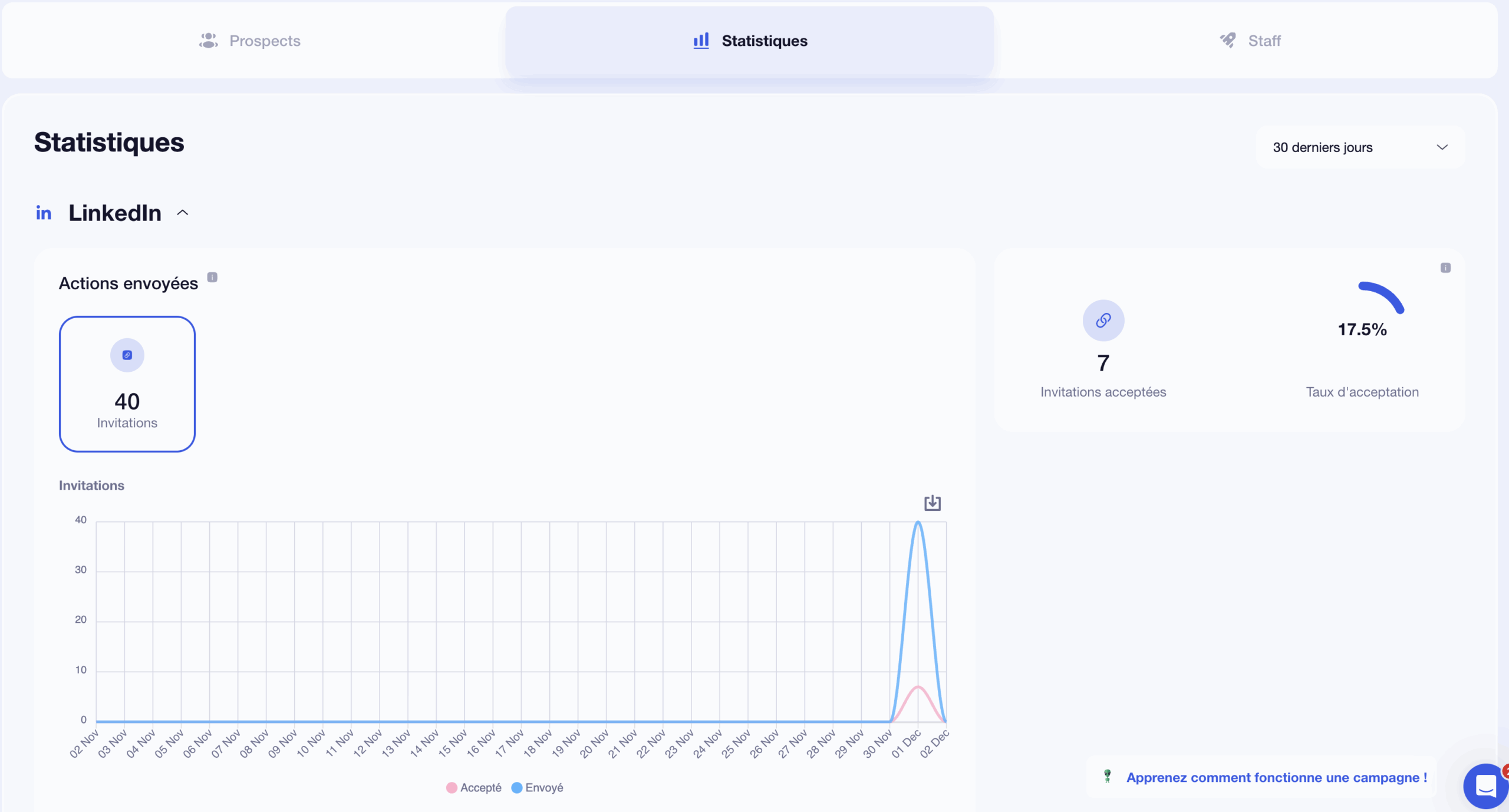Click the Apprenez comment fonctionne une campagne link
The image size is (1509, 812).
click(x=1277, y=777)
